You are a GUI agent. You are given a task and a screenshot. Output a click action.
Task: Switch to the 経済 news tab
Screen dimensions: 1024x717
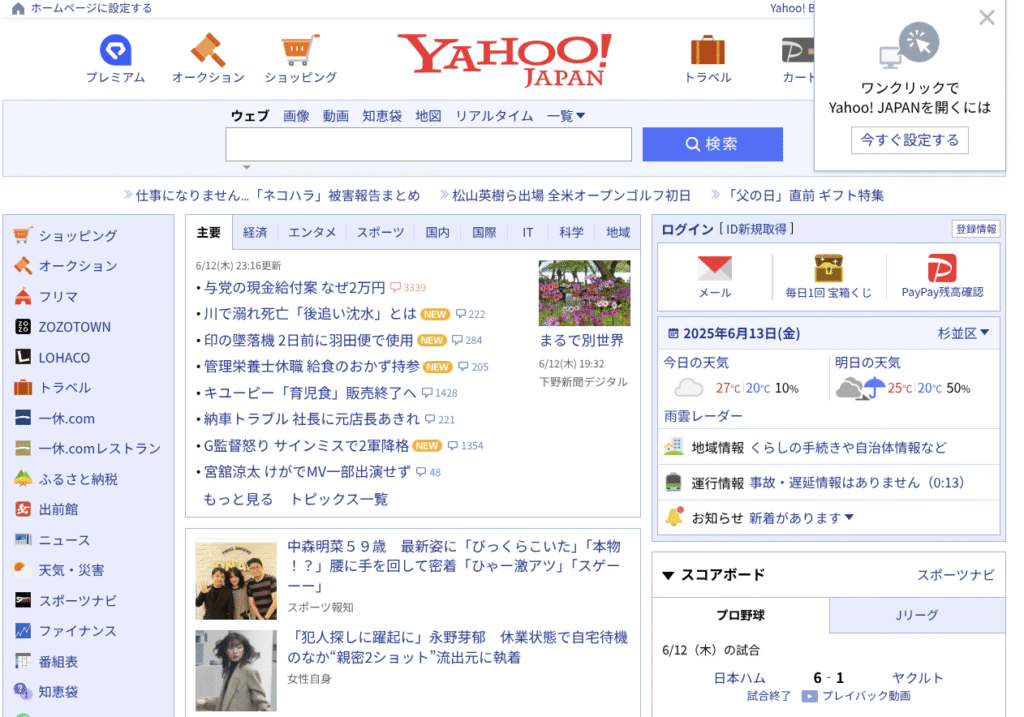click(255, 232)
